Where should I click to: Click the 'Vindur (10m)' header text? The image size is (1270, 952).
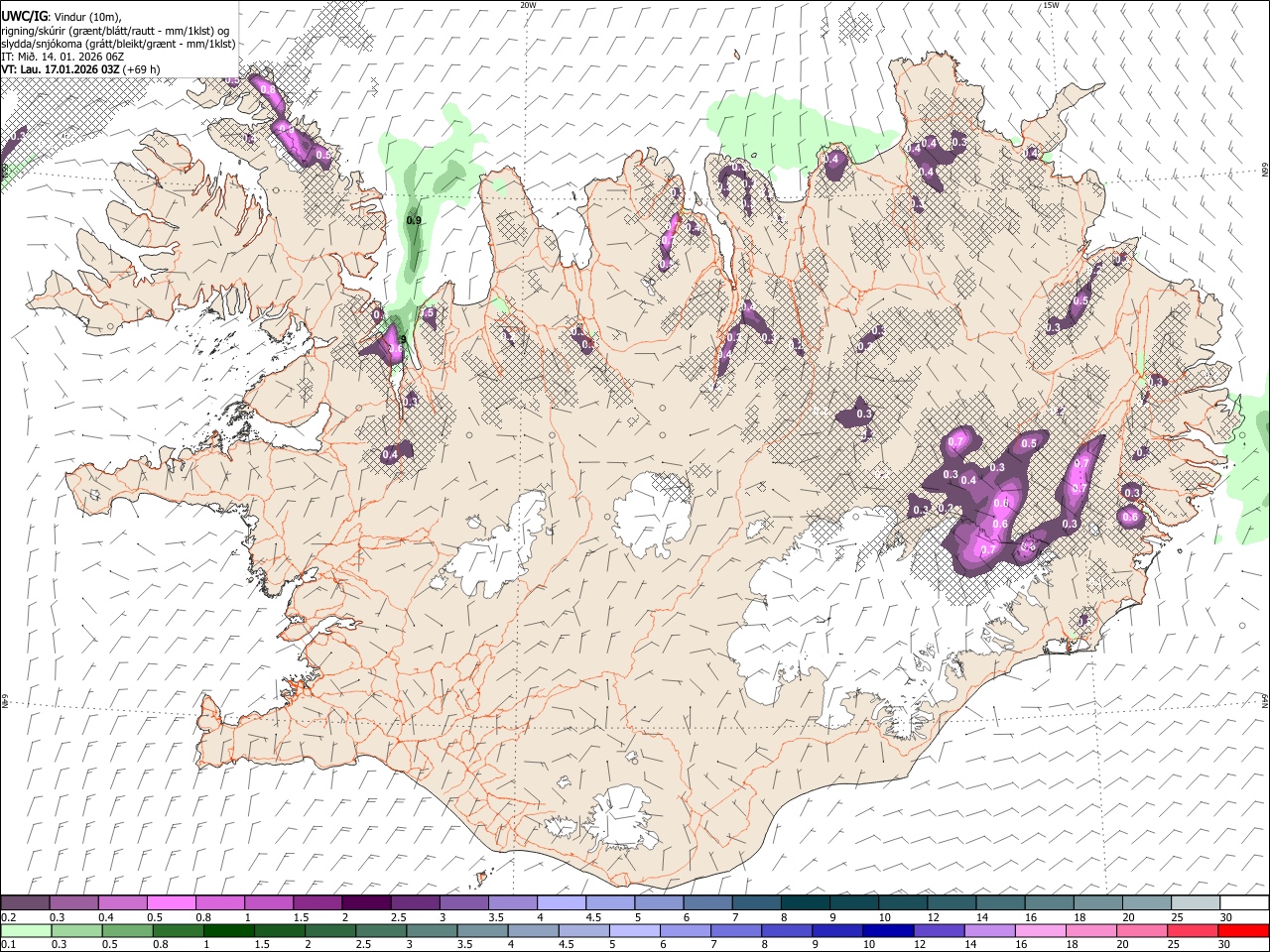pos(87,16)
